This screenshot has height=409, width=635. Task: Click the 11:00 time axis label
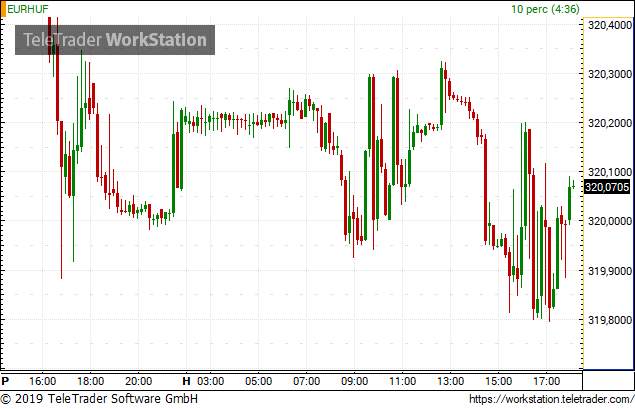coord(403,381)
